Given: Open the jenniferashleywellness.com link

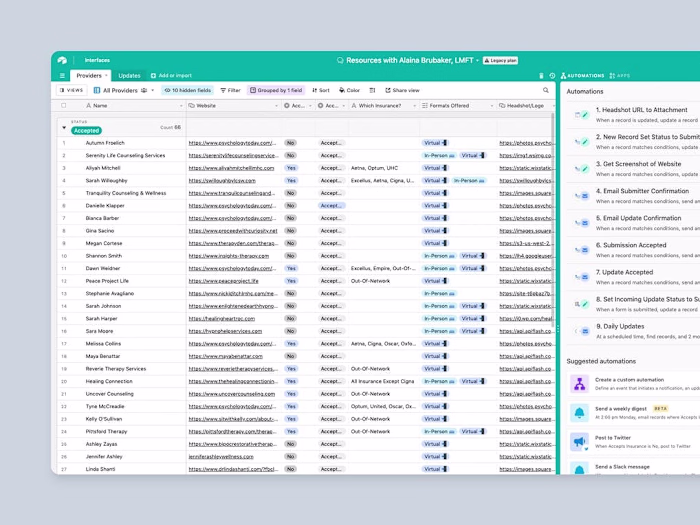Looking at the screenshot, I should pos(221,457).
